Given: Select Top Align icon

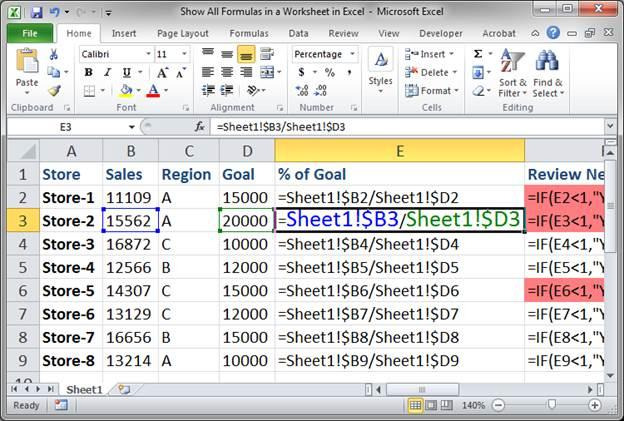Looking at the screenshot, I should (208, 54).
